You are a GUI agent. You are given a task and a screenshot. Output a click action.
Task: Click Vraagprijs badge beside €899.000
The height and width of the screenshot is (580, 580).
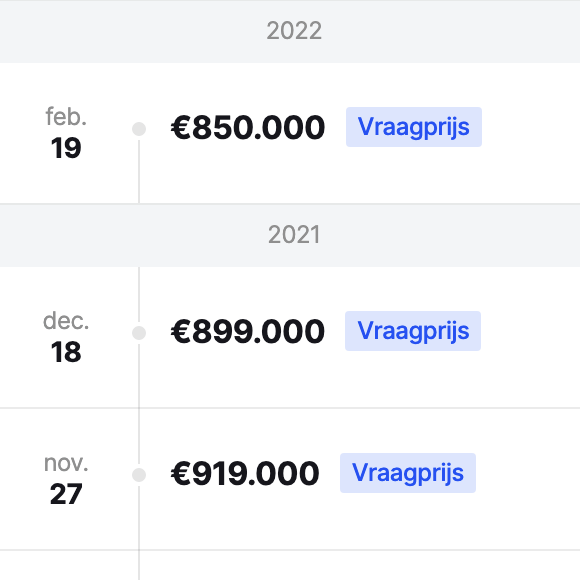[413, 331]
